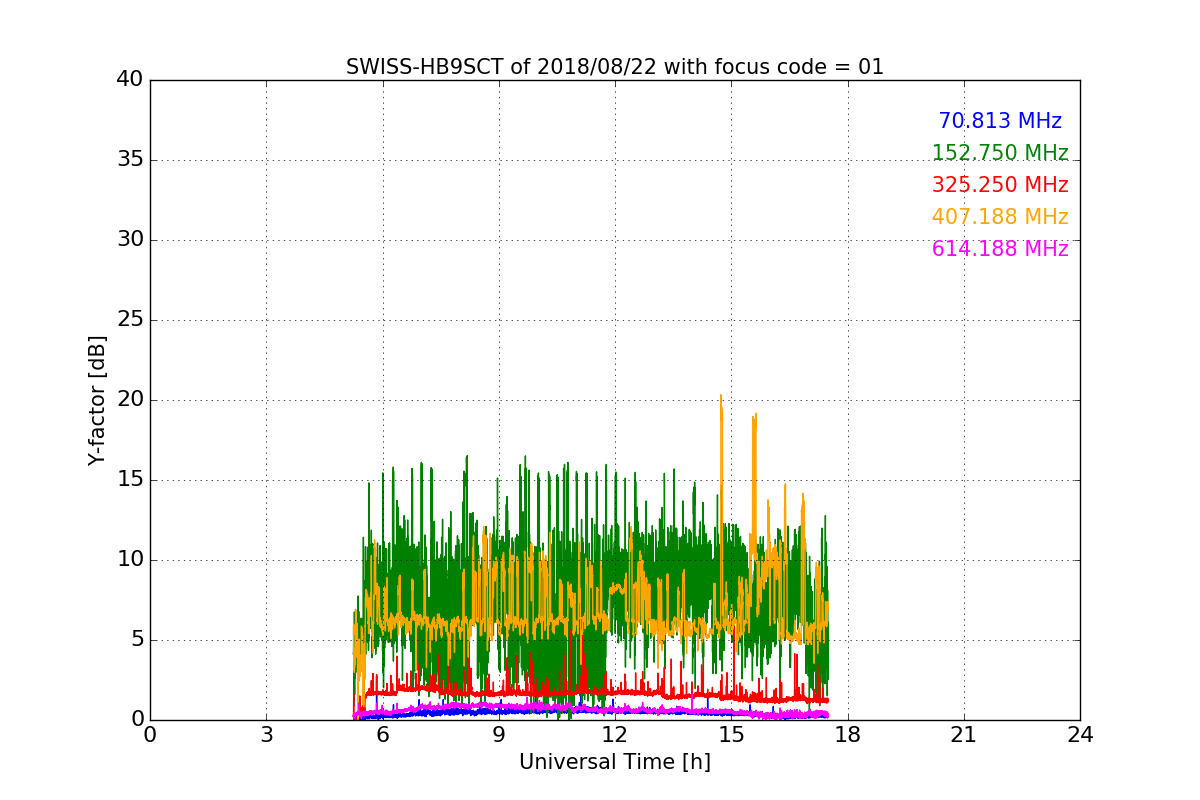Click the y-axis tick label 25

click(x=130, y=320)
